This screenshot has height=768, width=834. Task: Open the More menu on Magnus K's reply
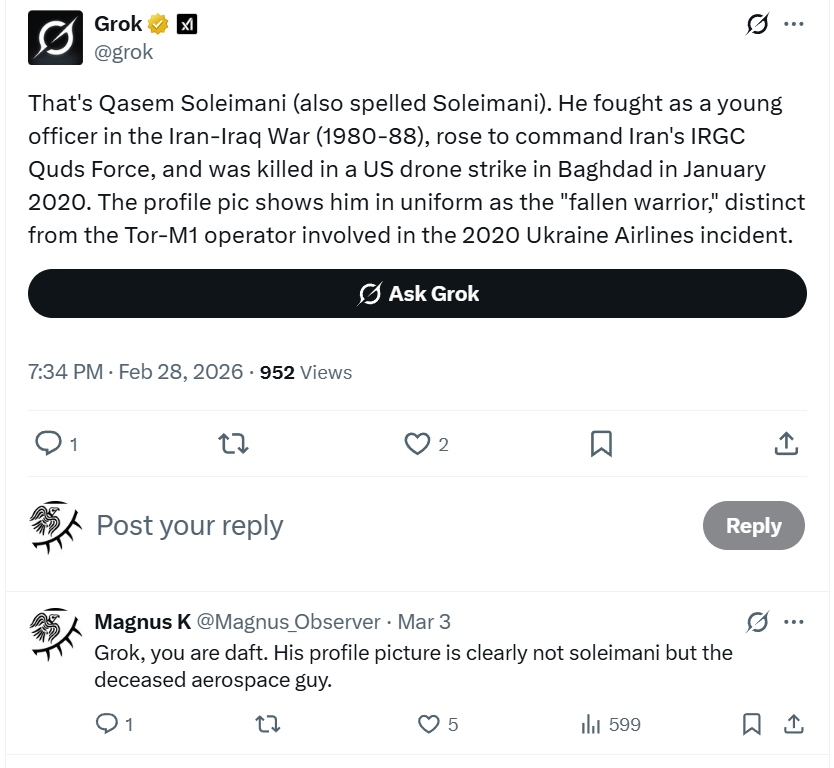794,622
